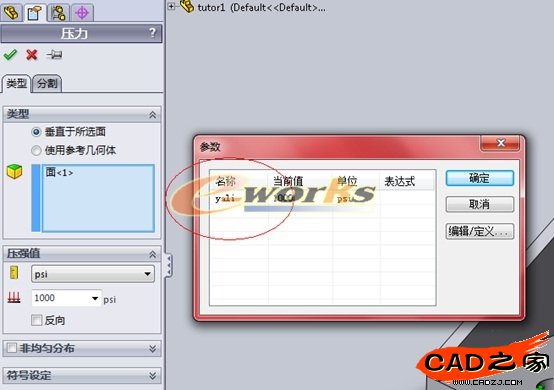The width and height of the screenshot is (554, 390).
Task: Open the 1000 pressure value dropdown arrow
Action: coord(95,299)
